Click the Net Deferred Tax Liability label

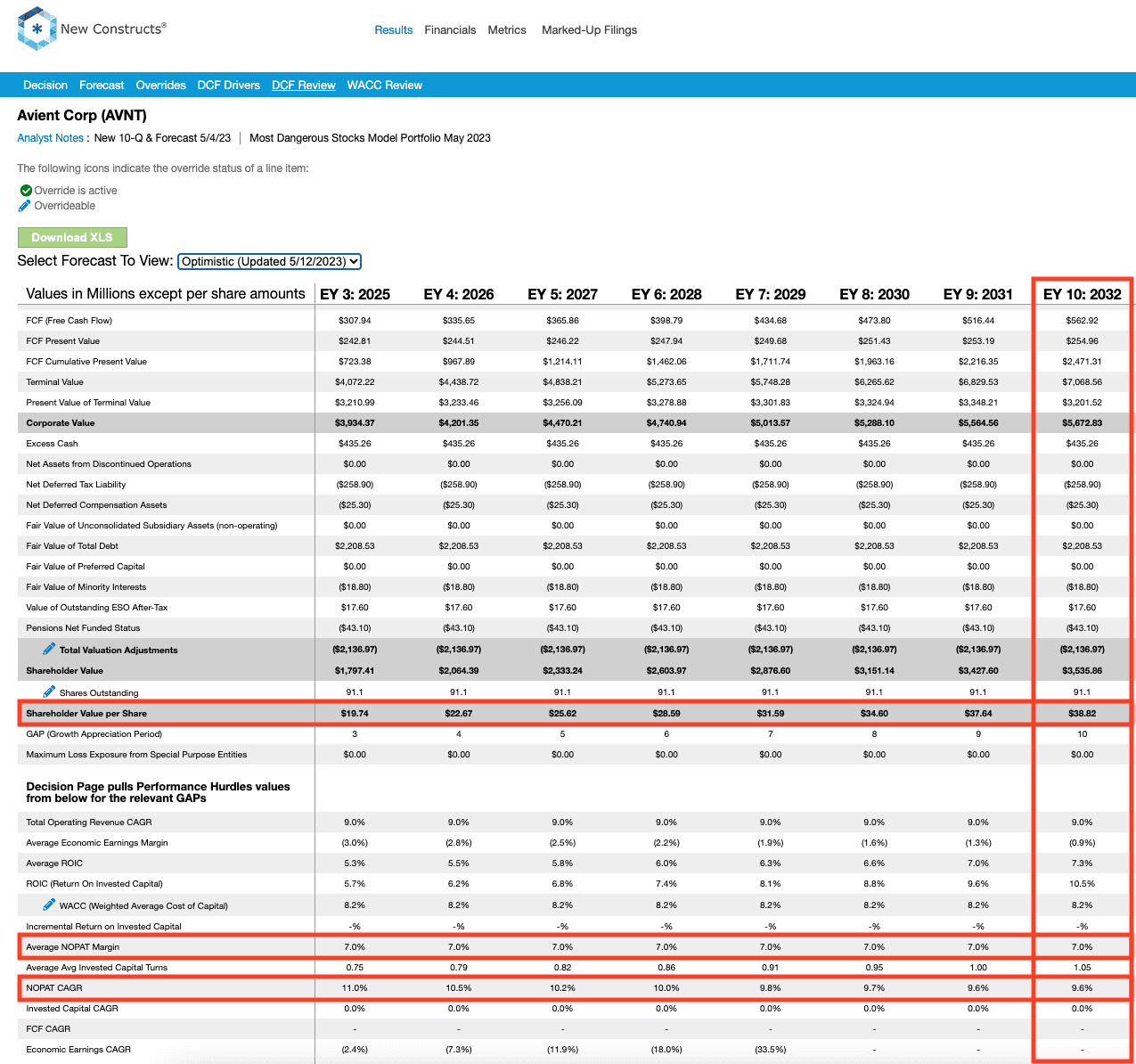[x=76, y=485]
